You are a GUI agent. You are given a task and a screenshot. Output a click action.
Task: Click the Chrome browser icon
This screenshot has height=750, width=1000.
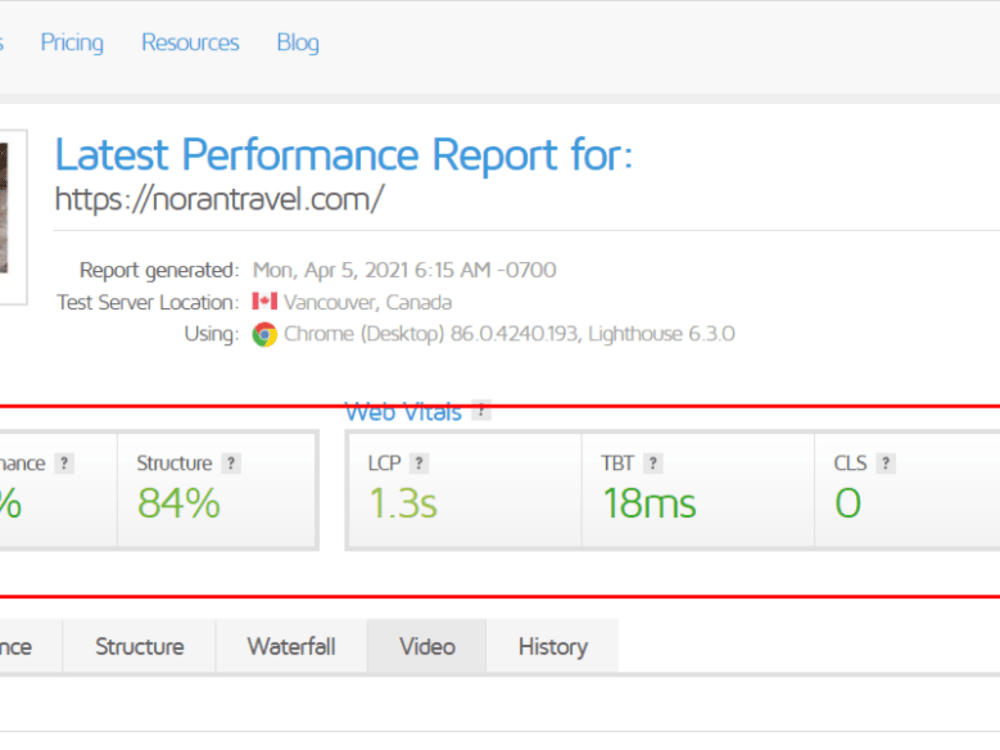[x=264, y=334]
